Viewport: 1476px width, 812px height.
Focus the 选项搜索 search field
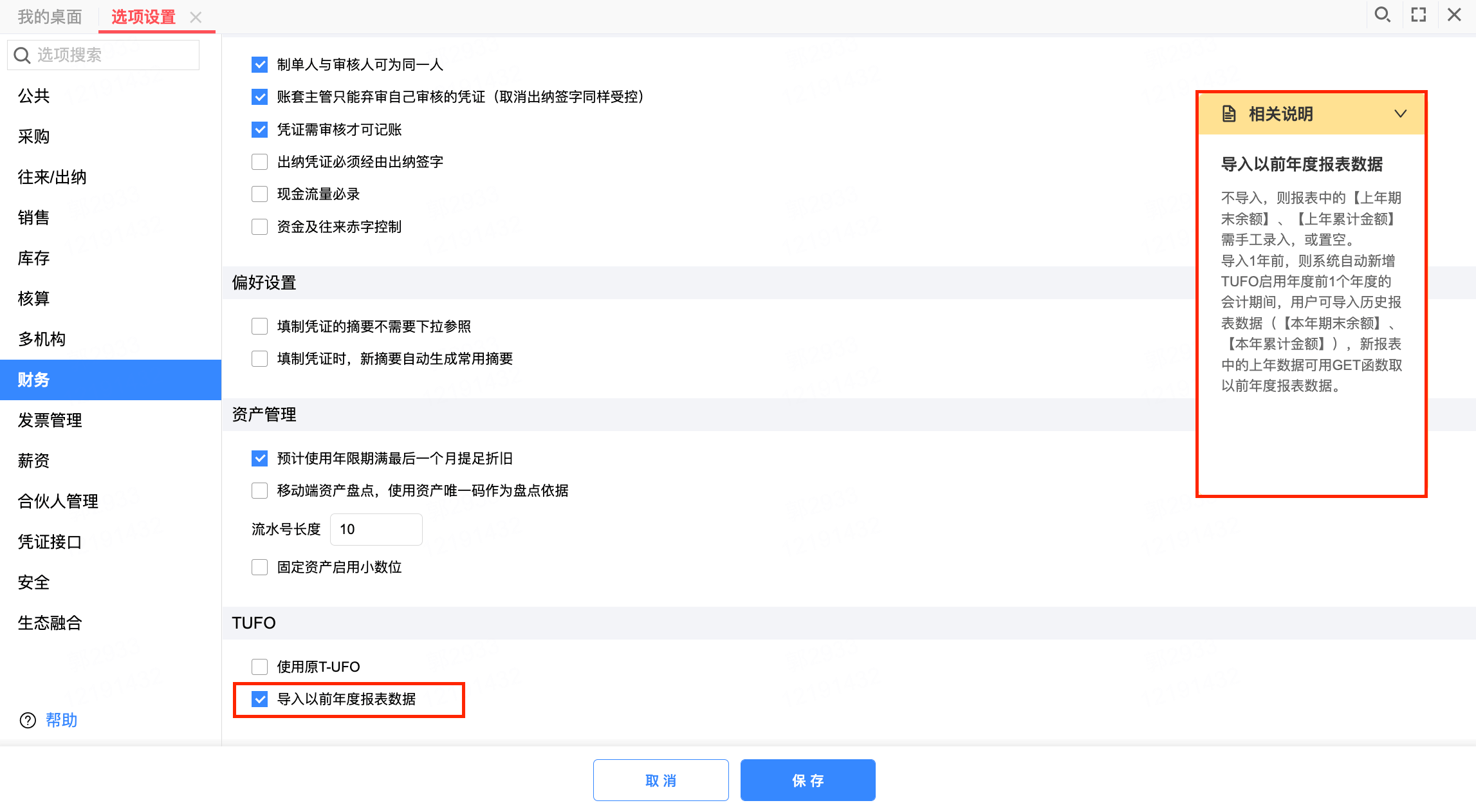103,55
